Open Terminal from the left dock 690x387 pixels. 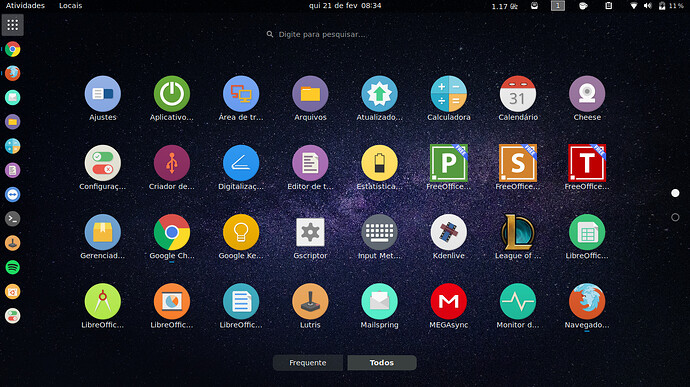[12, 219]
